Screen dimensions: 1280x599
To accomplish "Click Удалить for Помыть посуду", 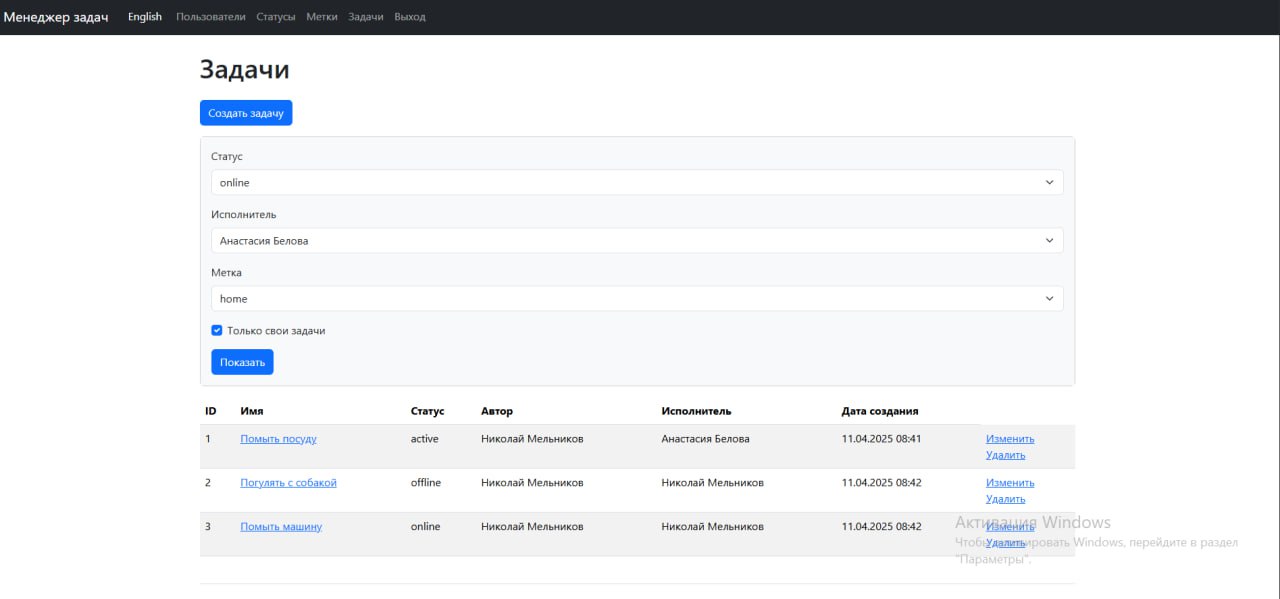I will click(x=1005, y=455).
